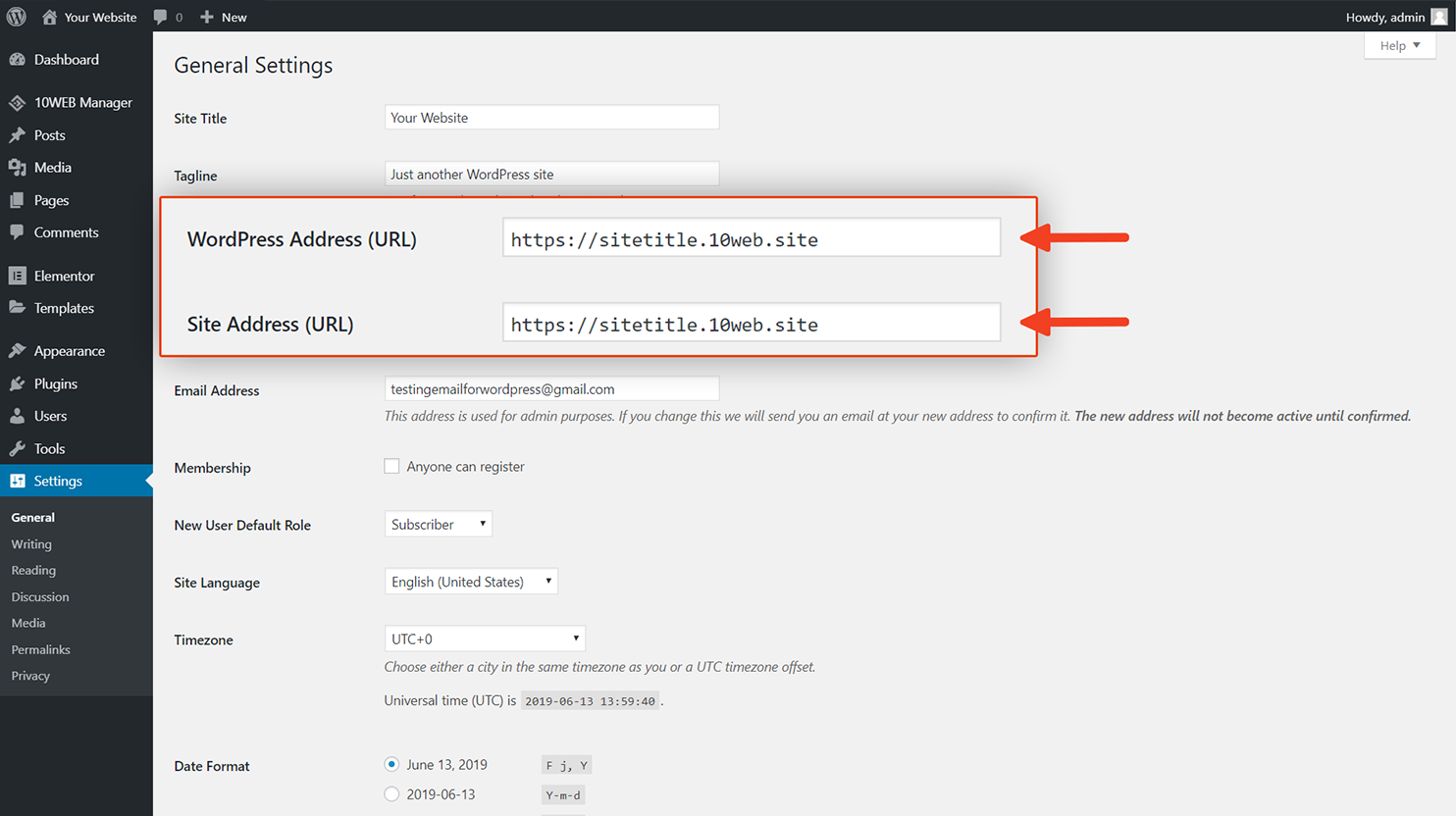Click the Media library icon in sidebar

17,168
